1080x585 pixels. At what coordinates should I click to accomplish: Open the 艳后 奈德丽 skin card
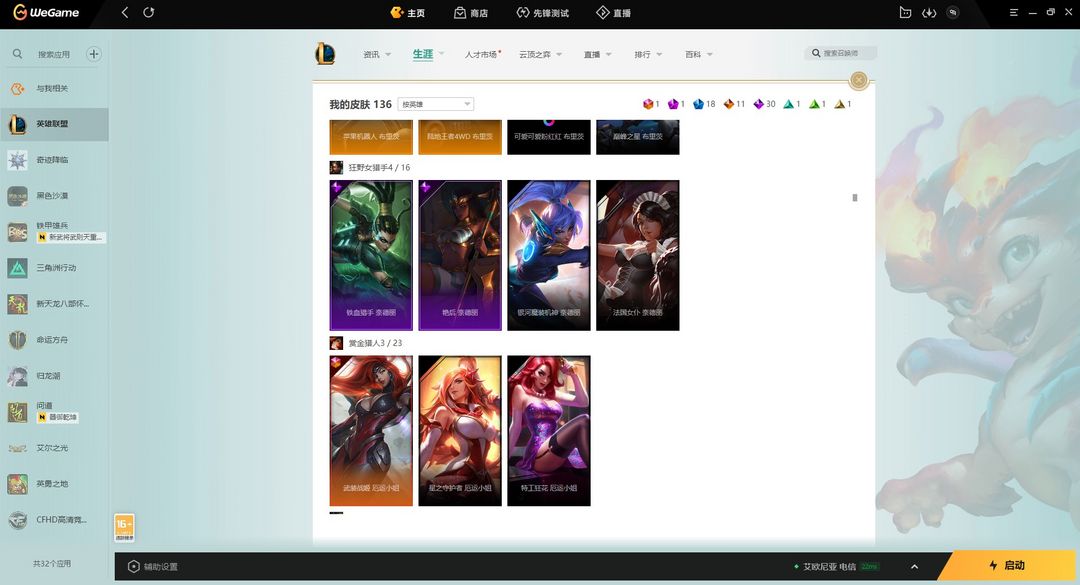[x=460, y=256]
